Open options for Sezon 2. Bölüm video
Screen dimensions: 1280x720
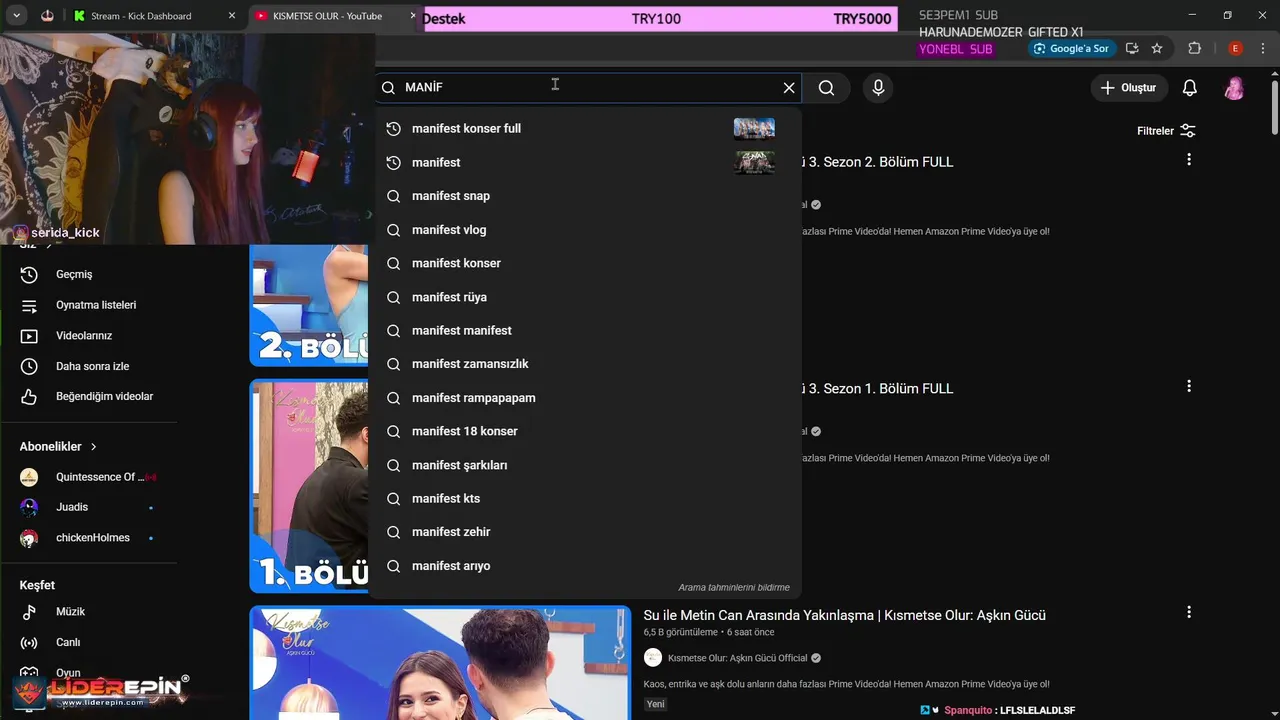pyautogui.click(x=1189, y=160)
